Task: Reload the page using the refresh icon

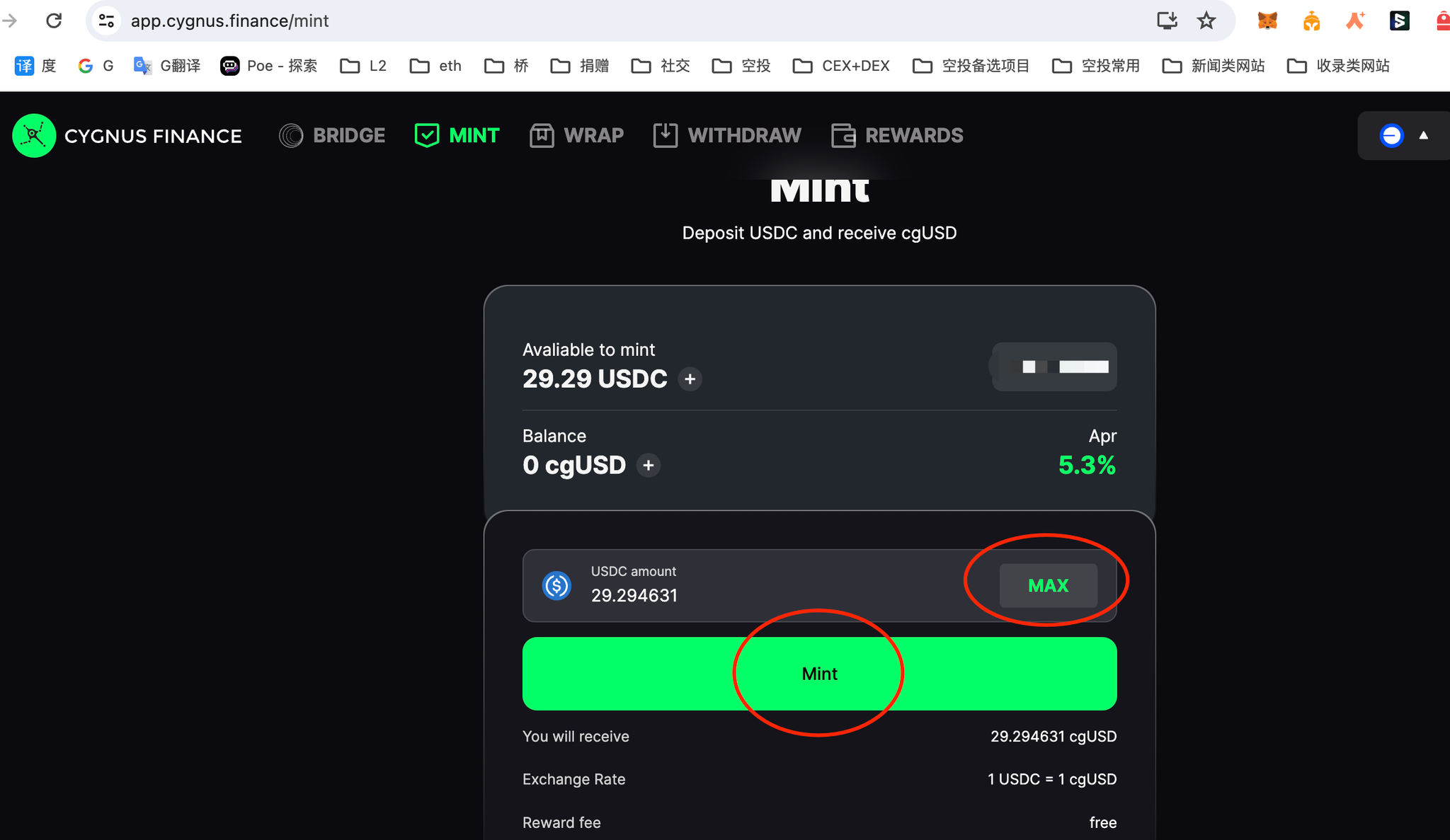Action: pos(54,21)
